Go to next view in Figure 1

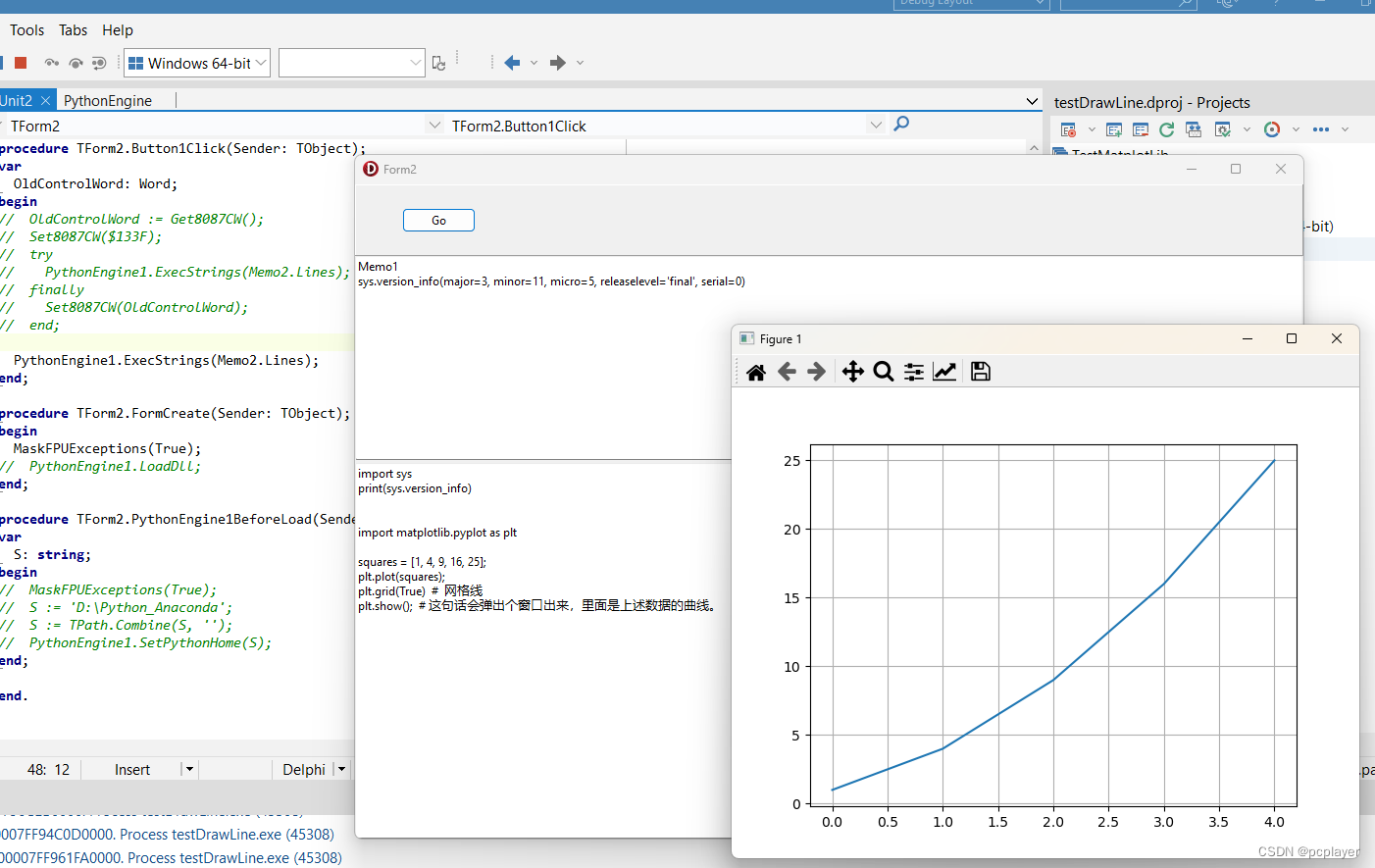click(816, 372)
